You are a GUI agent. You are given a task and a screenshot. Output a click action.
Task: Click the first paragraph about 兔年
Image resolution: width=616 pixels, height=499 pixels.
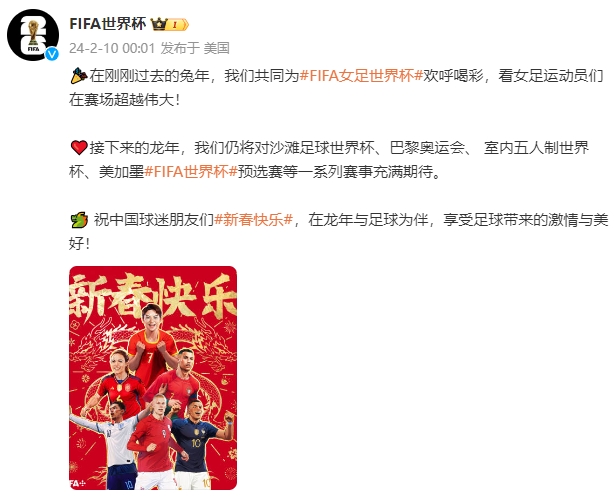336,88
